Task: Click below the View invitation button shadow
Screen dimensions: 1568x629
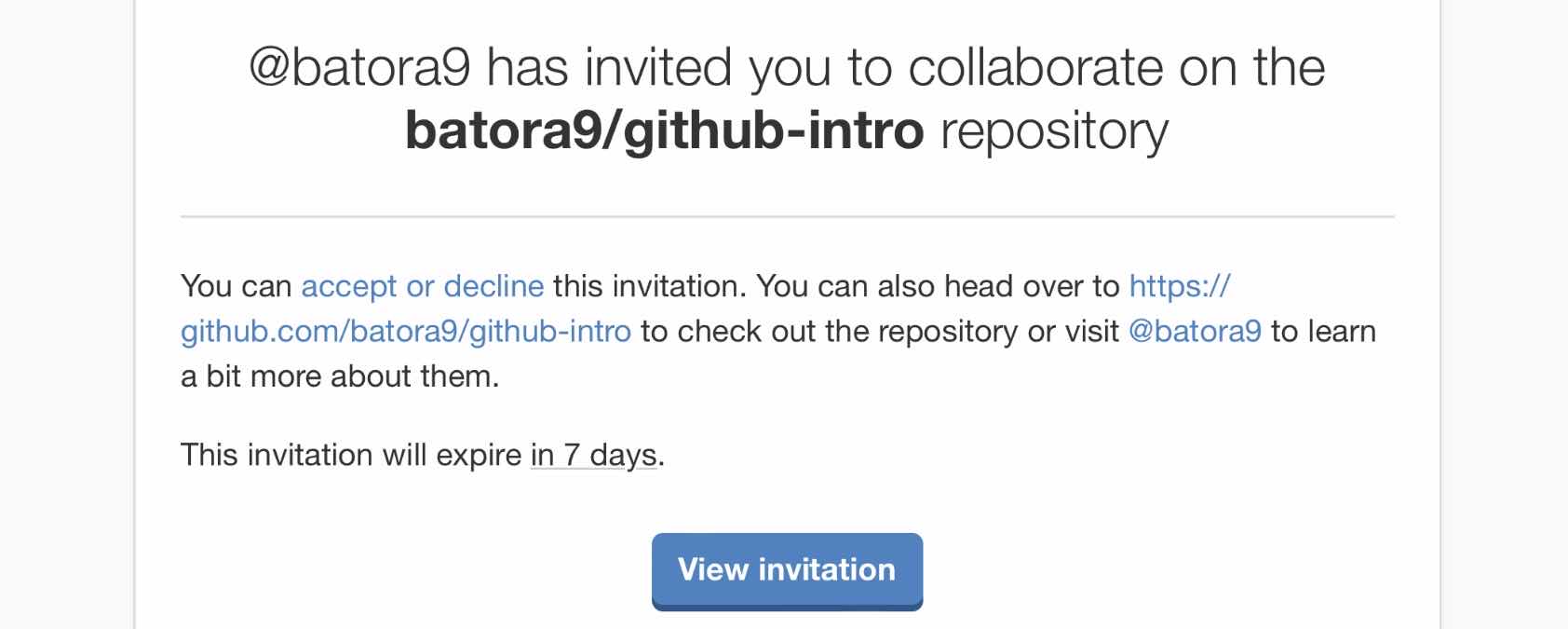Action: click(785, 620)
